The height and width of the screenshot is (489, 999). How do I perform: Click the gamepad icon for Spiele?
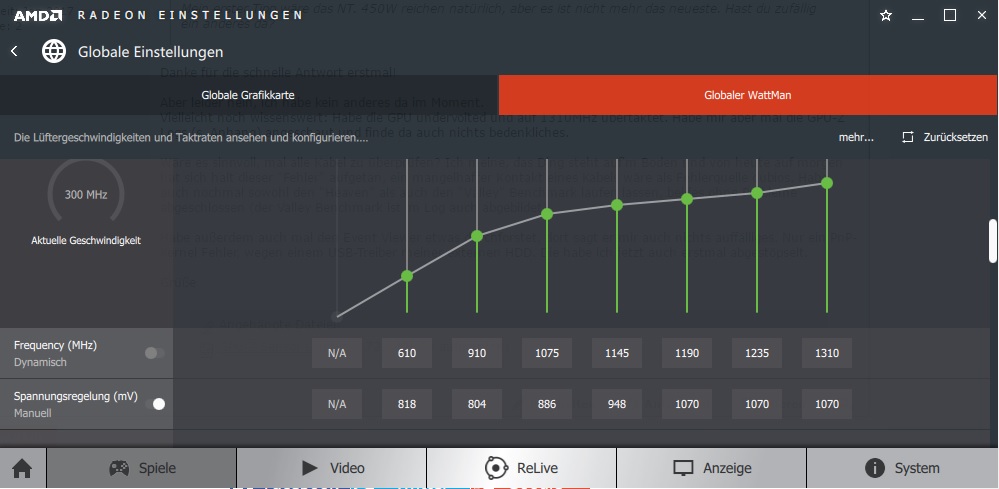click(119, 469)
